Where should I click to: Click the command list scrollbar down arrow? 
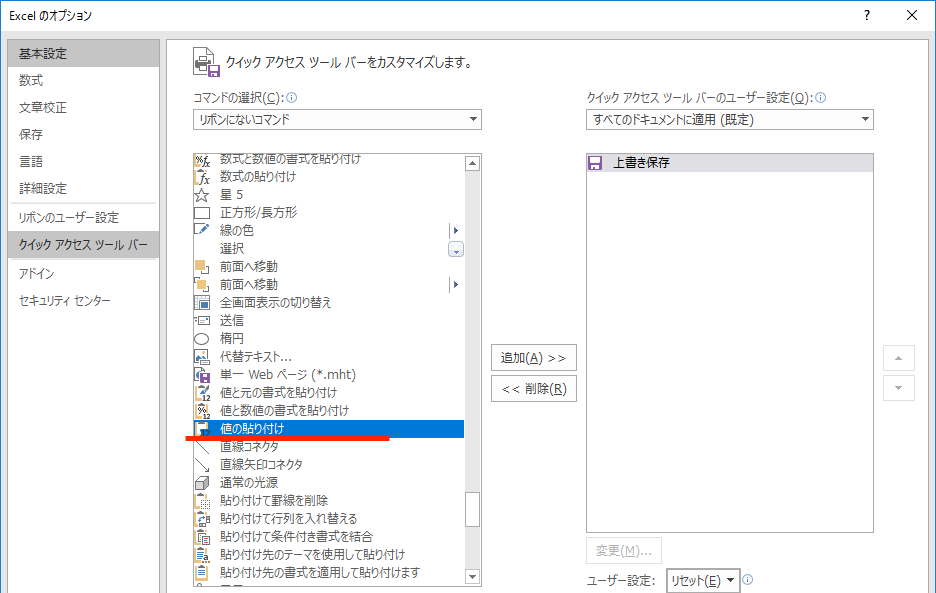[472, 577]
